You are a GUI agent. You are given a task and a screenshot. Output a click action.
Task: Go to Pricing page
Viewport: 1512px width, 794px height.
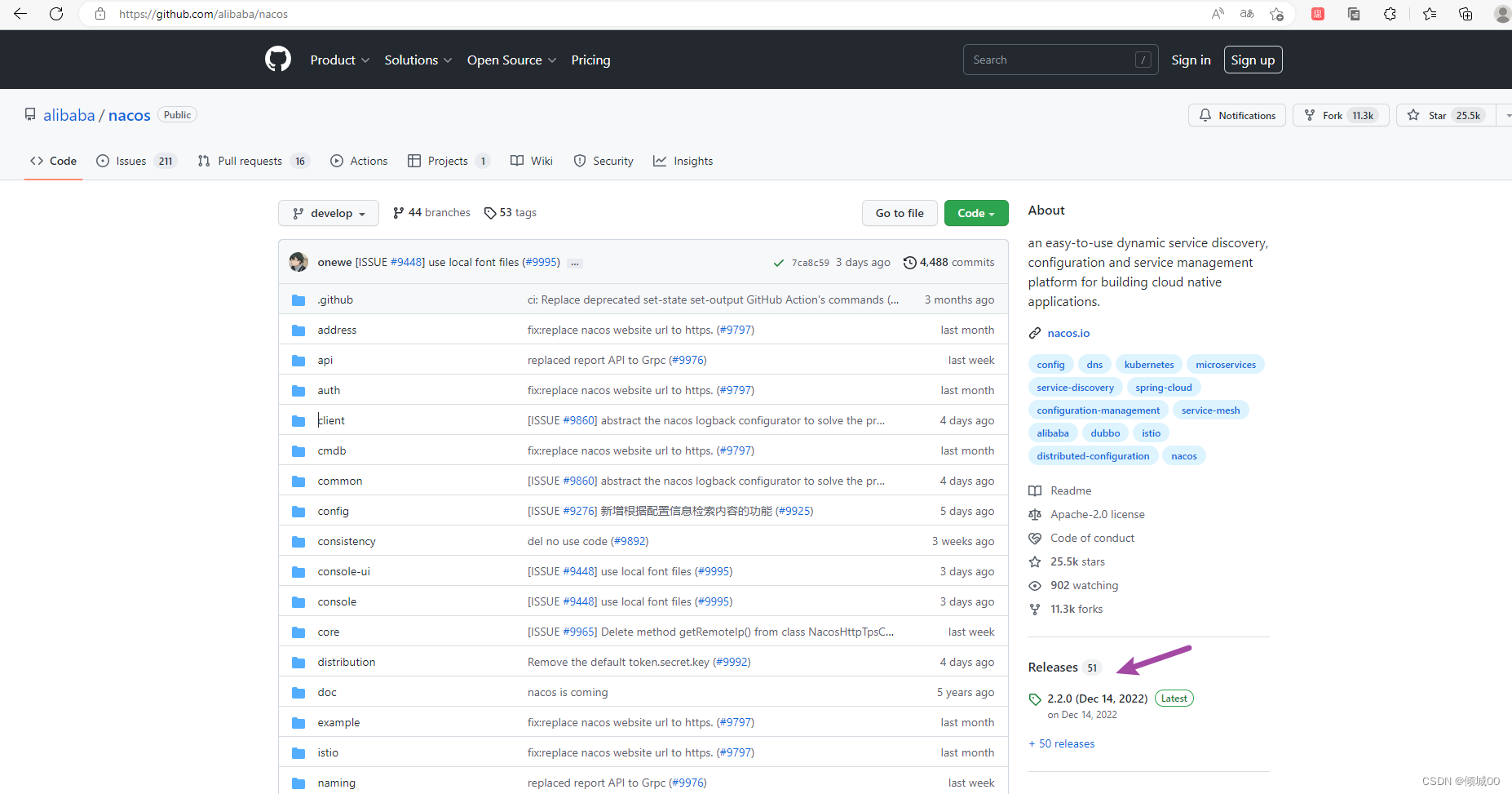[x=590, y=60]
